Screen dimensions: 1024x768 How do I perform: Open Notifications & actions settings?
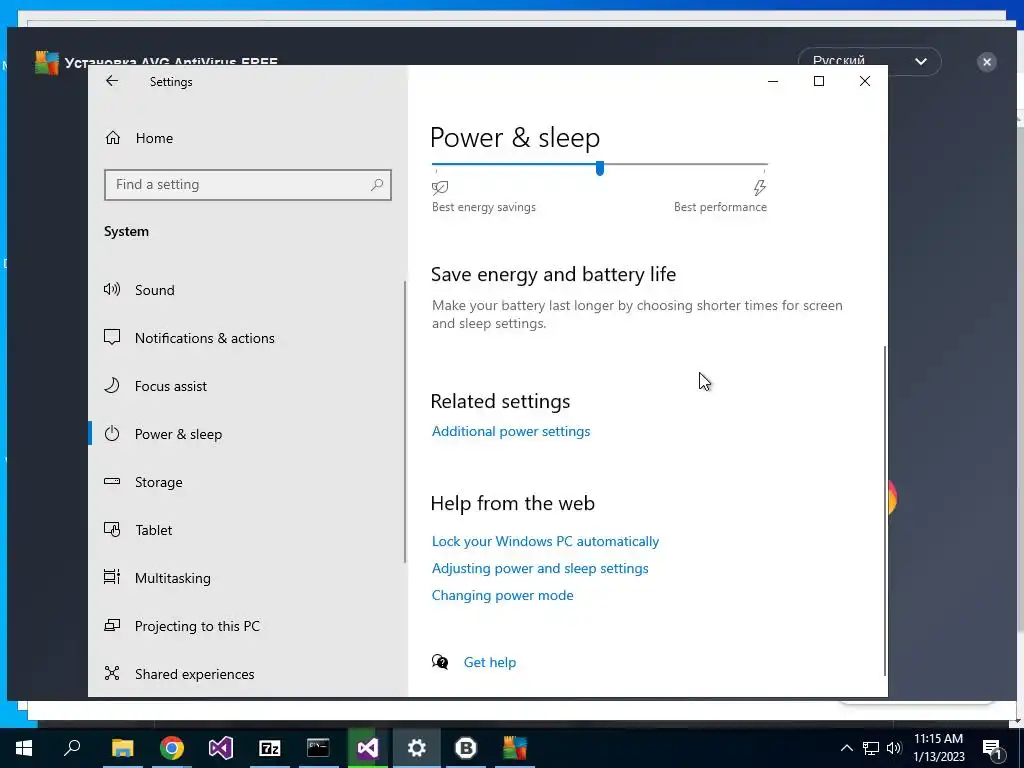(x=204, y=338)
